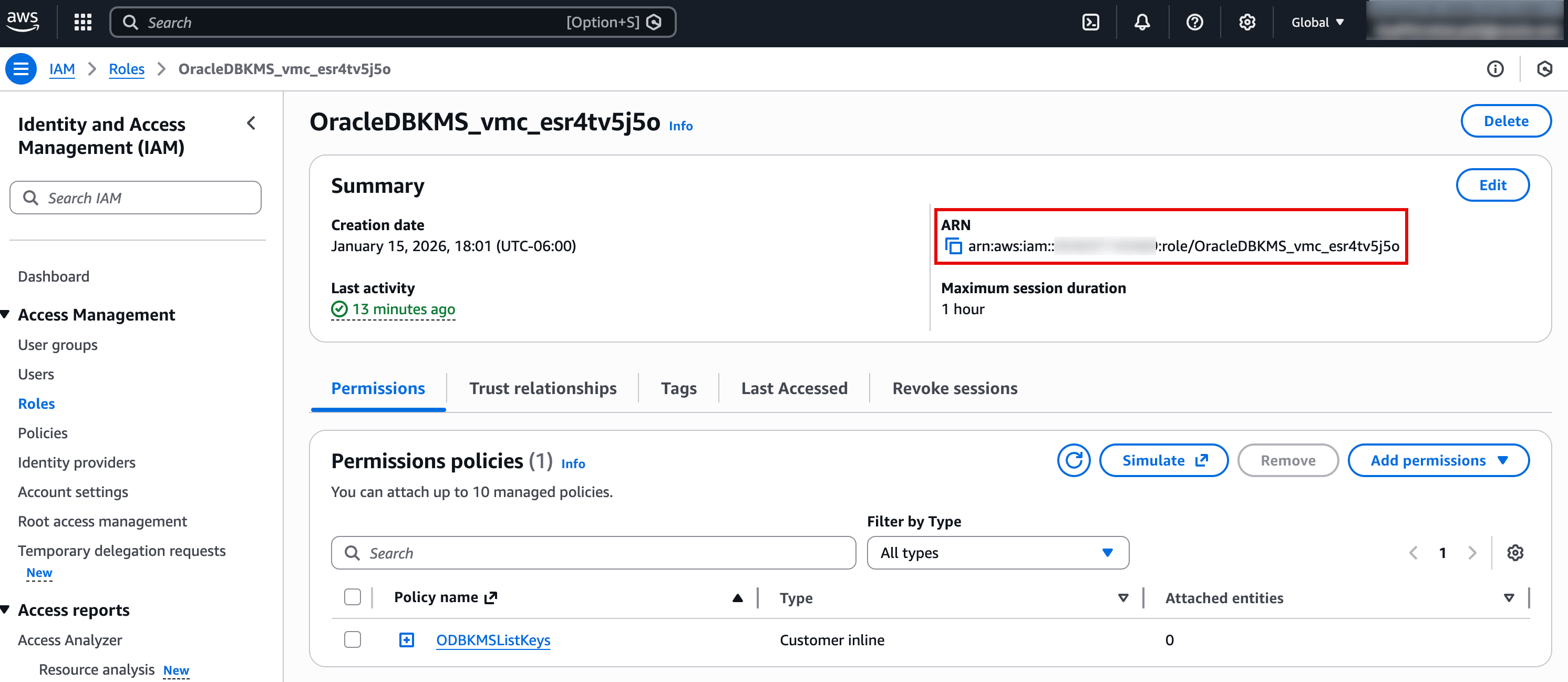Open the Global region dropdown
Viewport: 1568px width, 682px height.
(1317, 23)
